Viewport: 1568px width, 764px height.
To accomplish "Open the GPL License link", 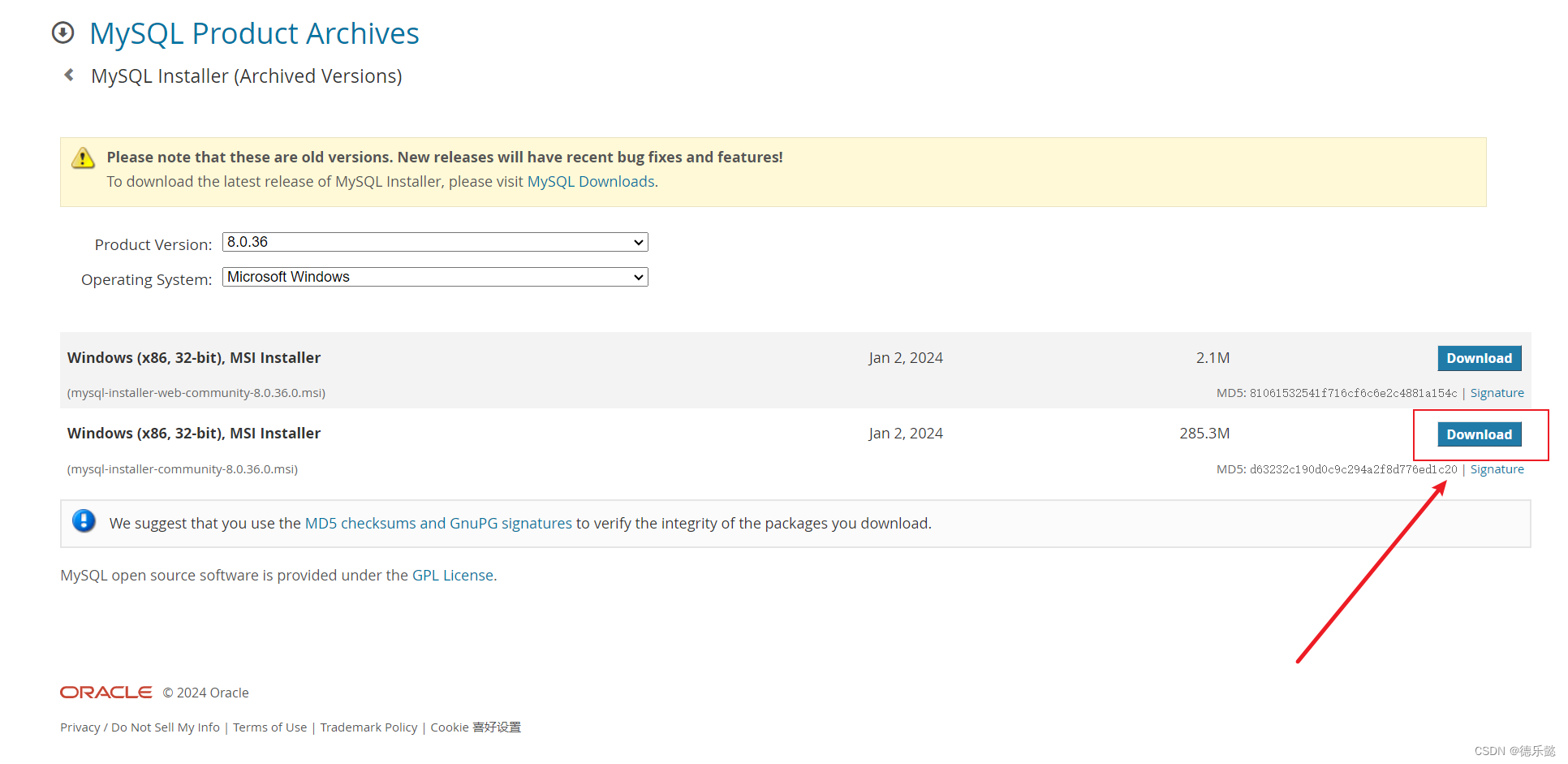I will 453,576.
